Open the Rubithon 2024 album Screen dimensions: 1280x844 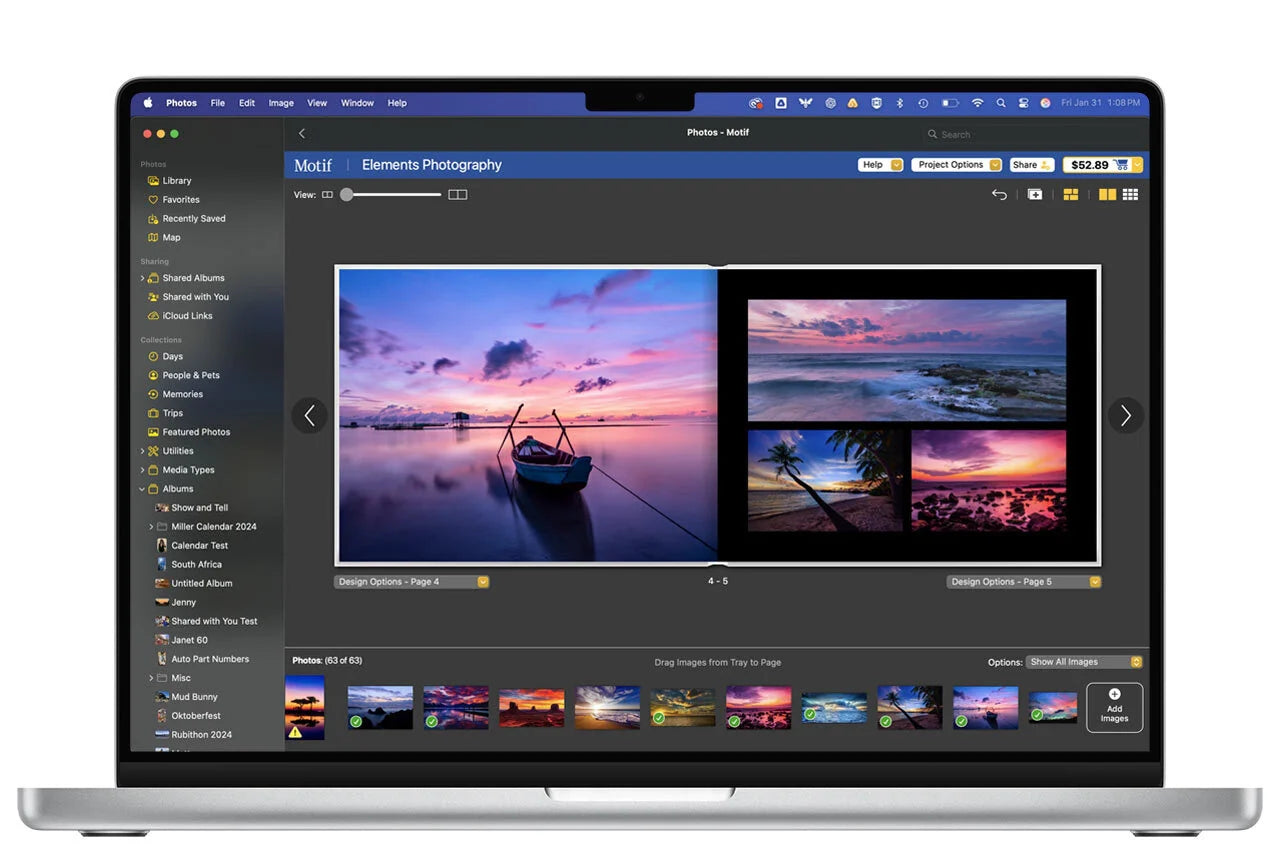[x=193, y=735]
